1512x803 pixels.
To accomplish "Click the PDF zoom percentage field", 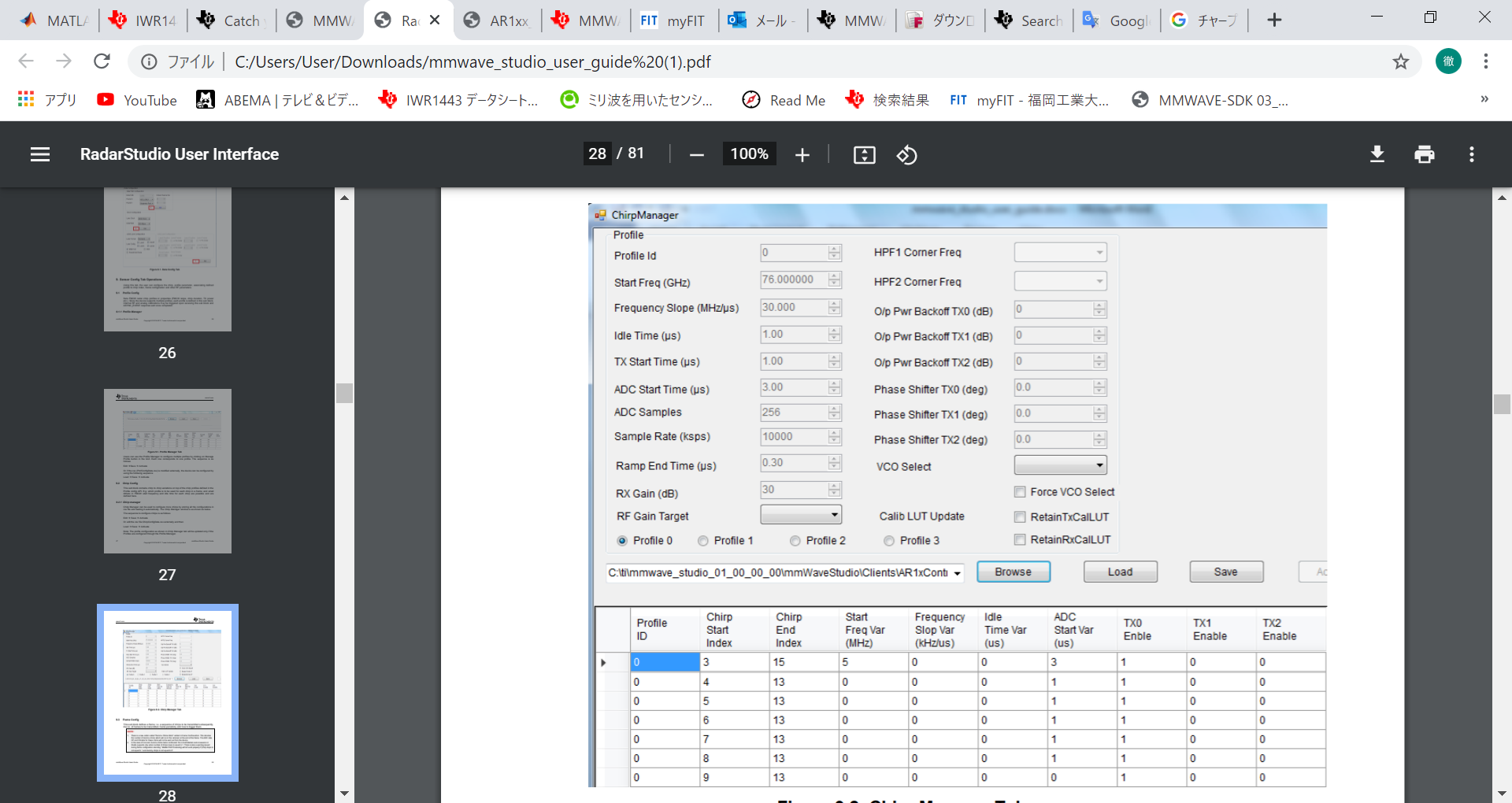I will click(x=749, y=154).
